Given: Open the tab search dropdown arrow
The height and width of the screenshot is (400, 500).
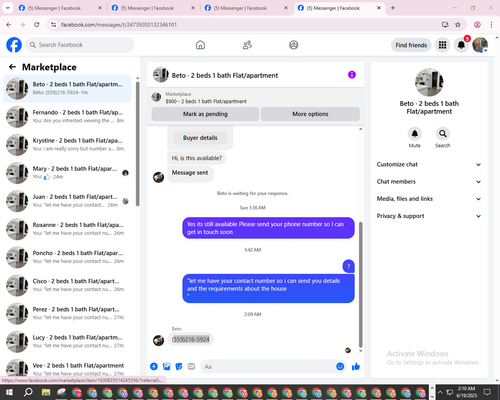Looking at the screenshot, I should coord(7,8).
